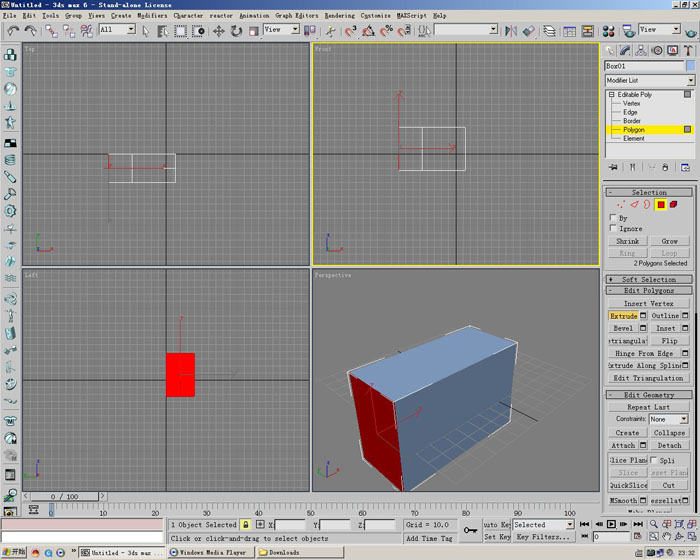Click the Box01 object color swatch

pyautogui.click(x=690, y=66)
